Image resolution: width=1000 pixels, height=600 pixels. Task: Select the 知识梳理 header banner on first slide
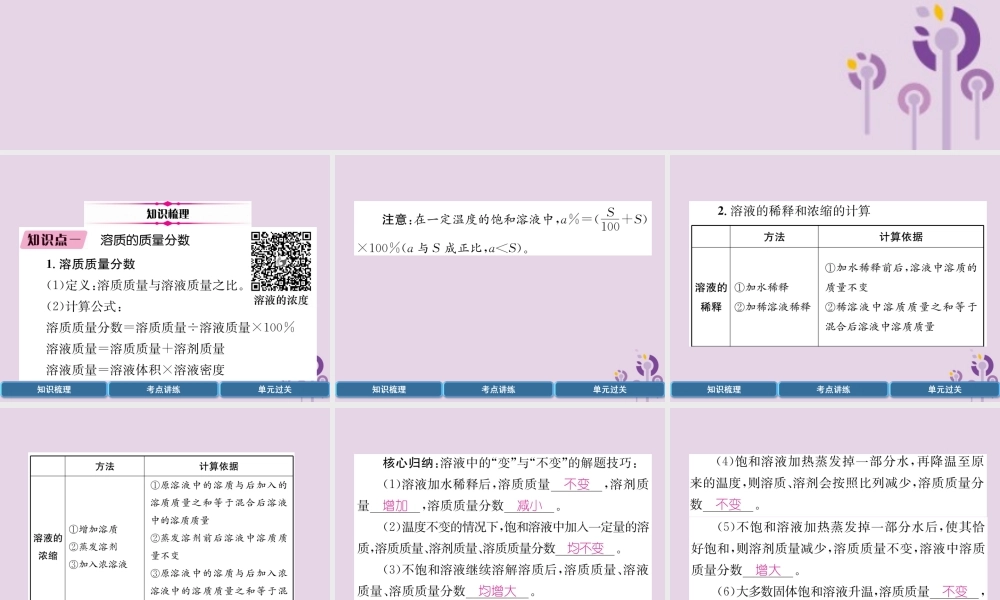click(168, 214)
